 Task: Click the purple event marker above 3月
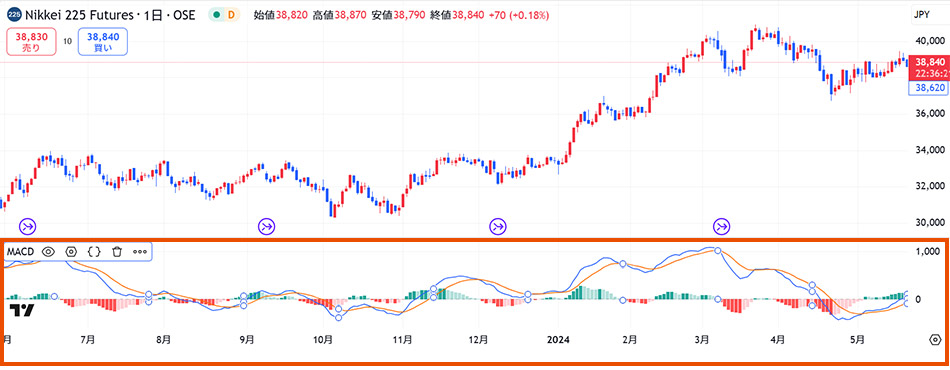(722, 226)
